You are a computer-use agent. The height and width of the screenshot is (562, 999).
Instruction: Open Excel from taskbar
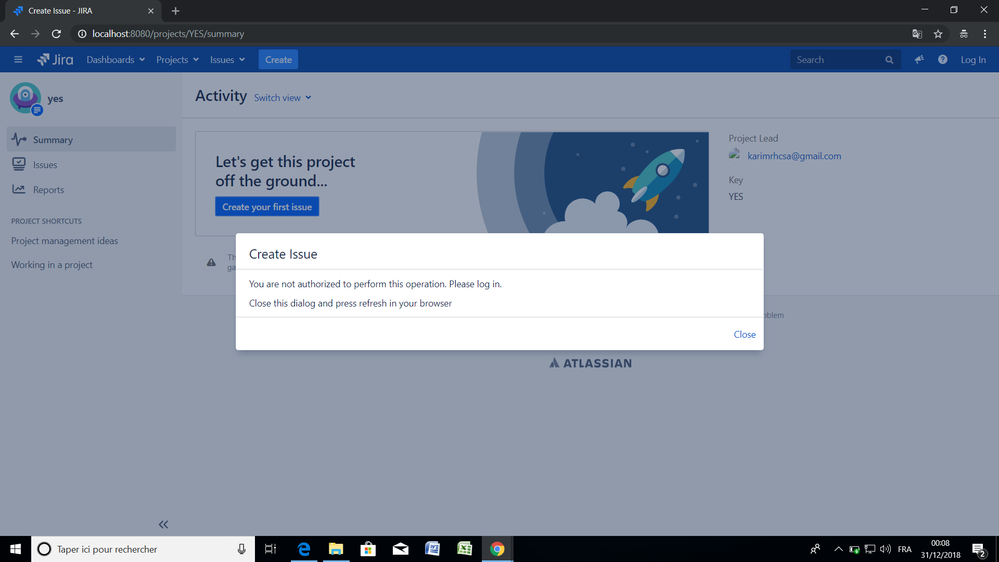(x=464, y=549)
